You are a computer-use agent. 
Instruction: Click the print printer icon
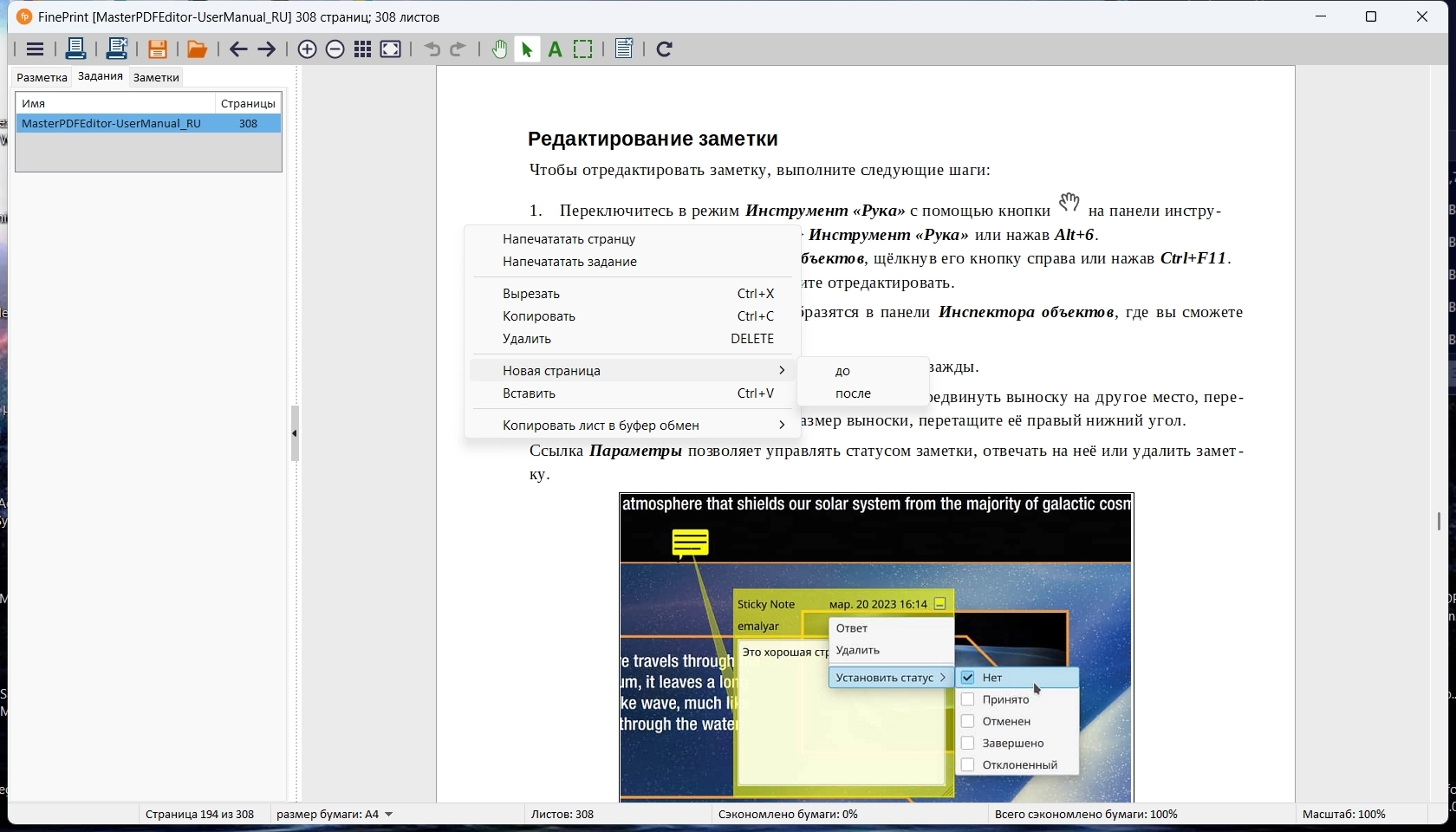75,49
